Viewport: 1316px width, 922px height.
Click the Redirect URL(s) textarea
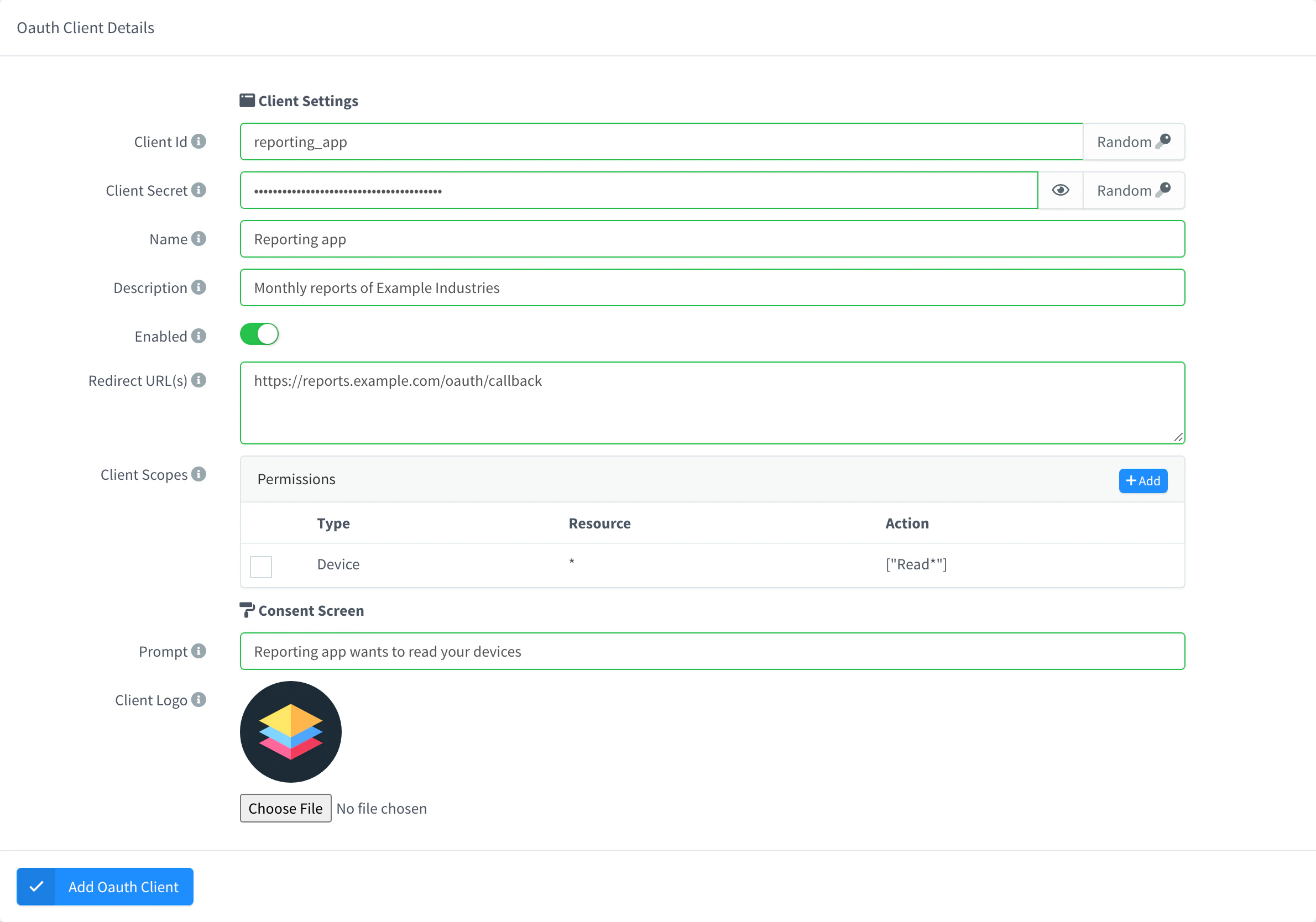(x=712, y=403)
